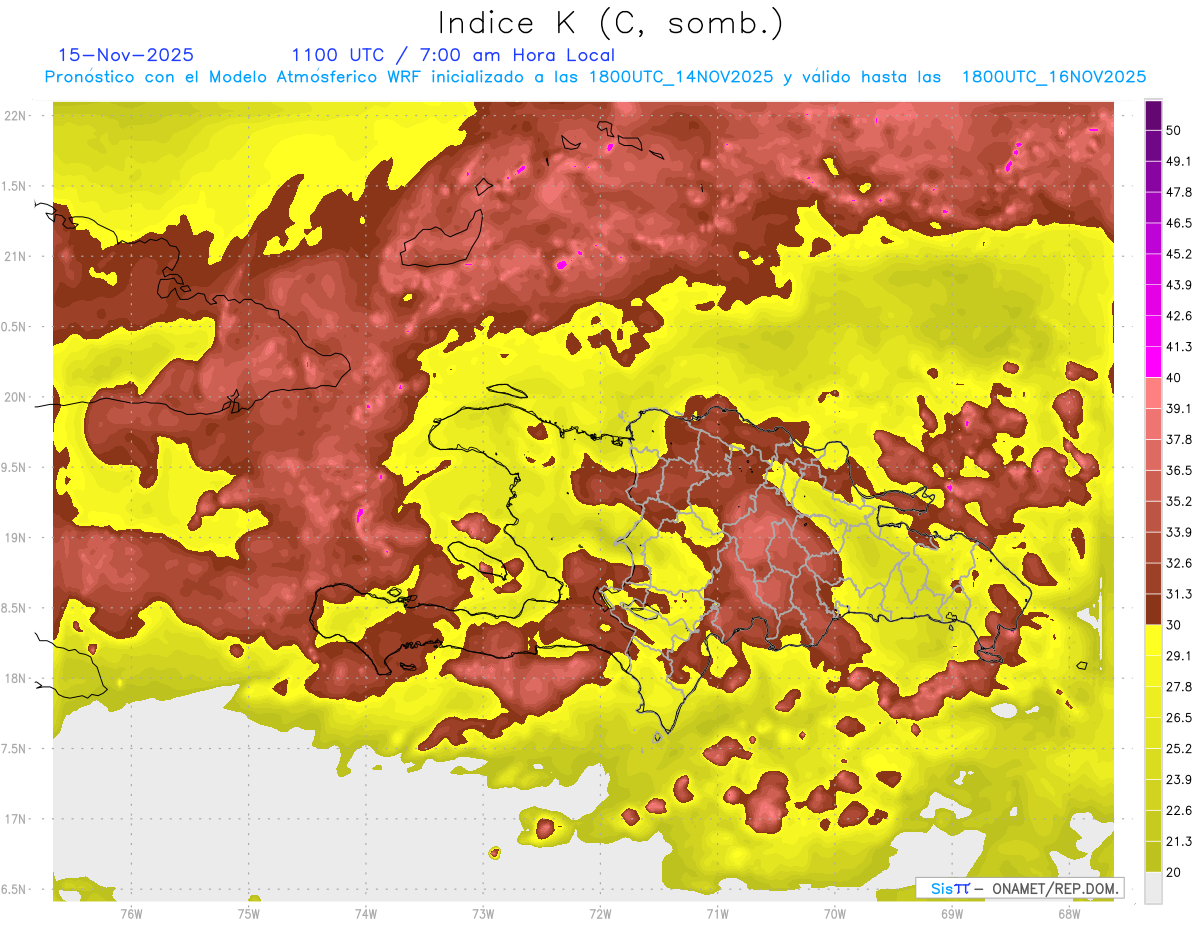This screenshot has width=1200, height=927.
Task: Click the colorbar value "30"
Action: tap(1174, 625)
